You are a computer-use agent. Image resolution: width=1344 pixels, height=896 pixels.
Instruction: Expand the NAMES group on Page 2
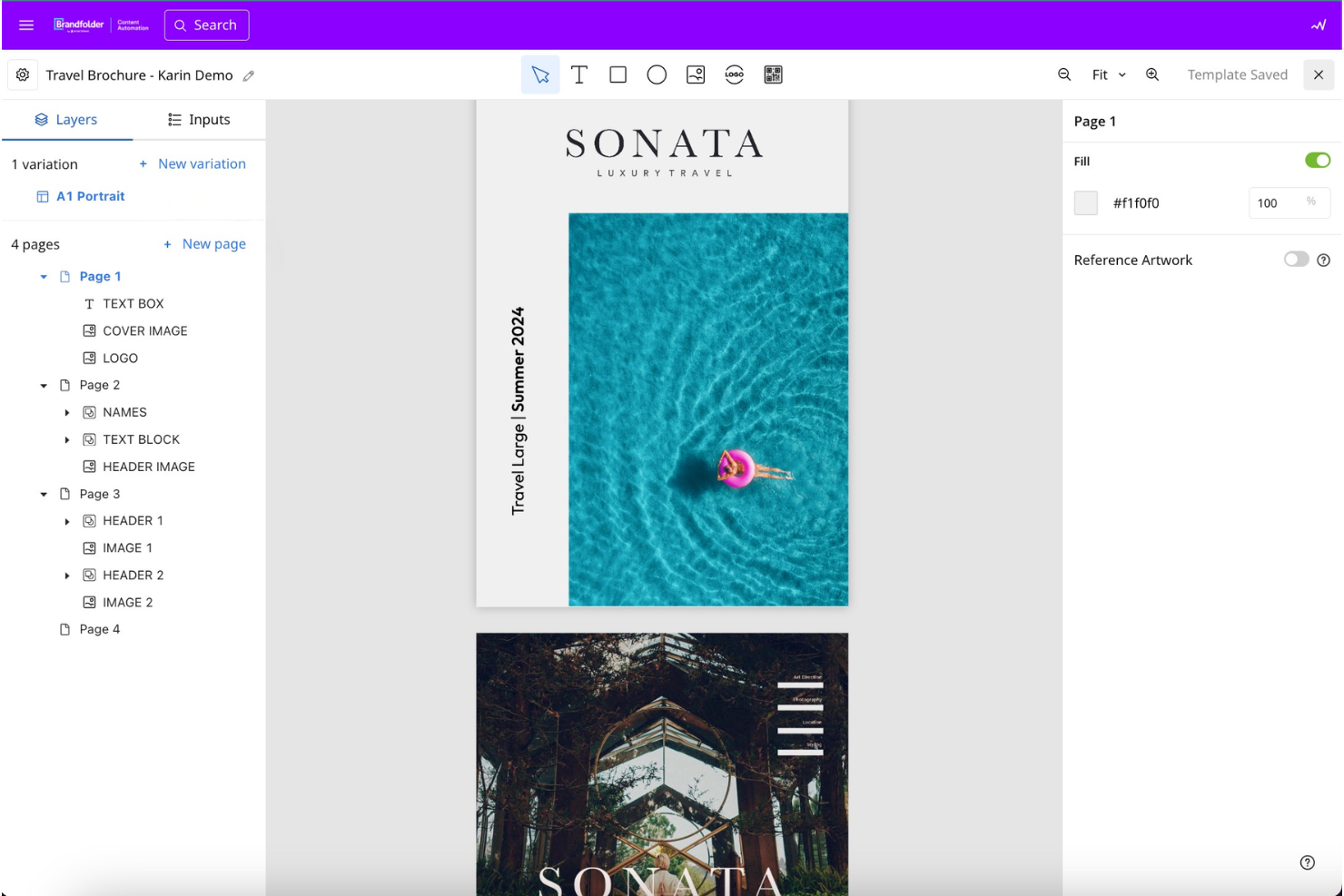click(x=67, y=412)
